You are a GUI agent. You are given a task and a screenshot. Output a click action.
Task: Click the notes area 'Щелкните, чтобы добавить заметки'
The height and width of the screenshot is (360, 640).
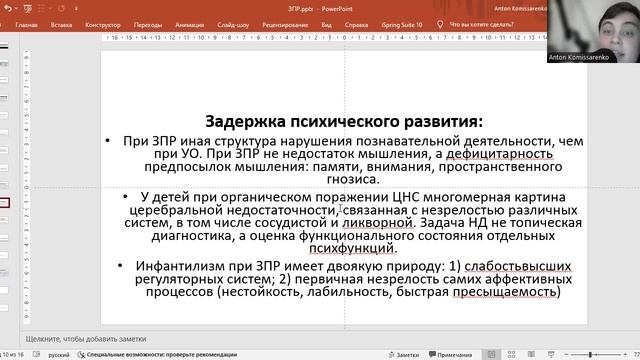tap(86, 339)
